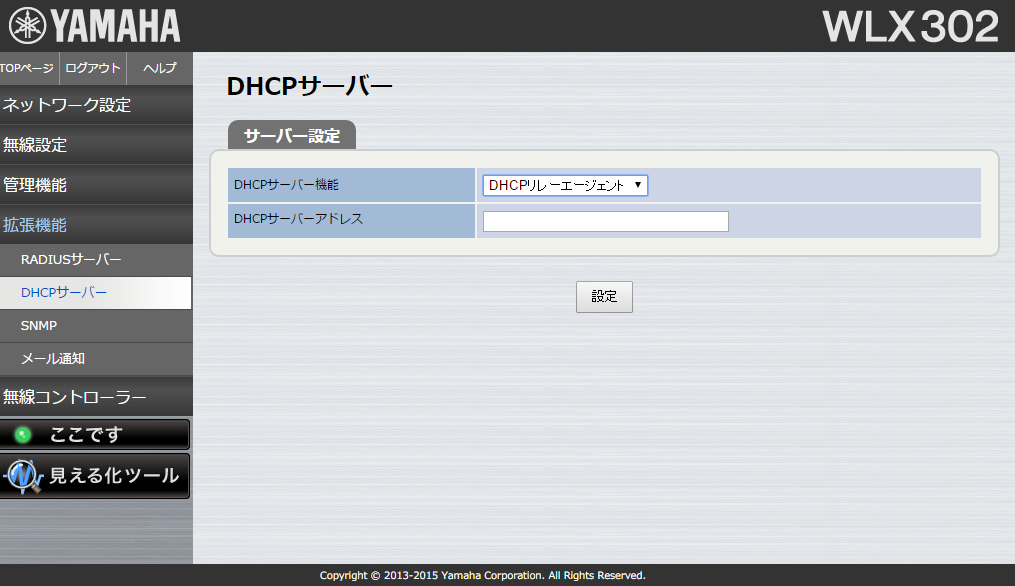Viewport: 1015px width, 586px height.
Task: Open the ネットワーク設定 menu
Action: pos(65,105)
